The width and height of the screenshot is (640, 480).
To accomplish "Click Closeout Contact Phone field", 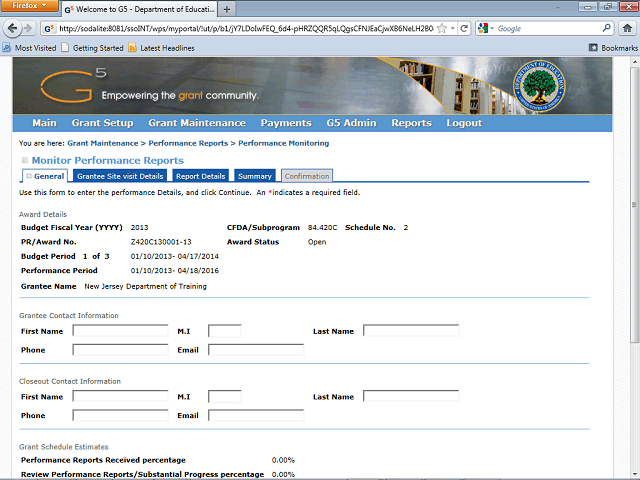I will (x=120, y=415).
